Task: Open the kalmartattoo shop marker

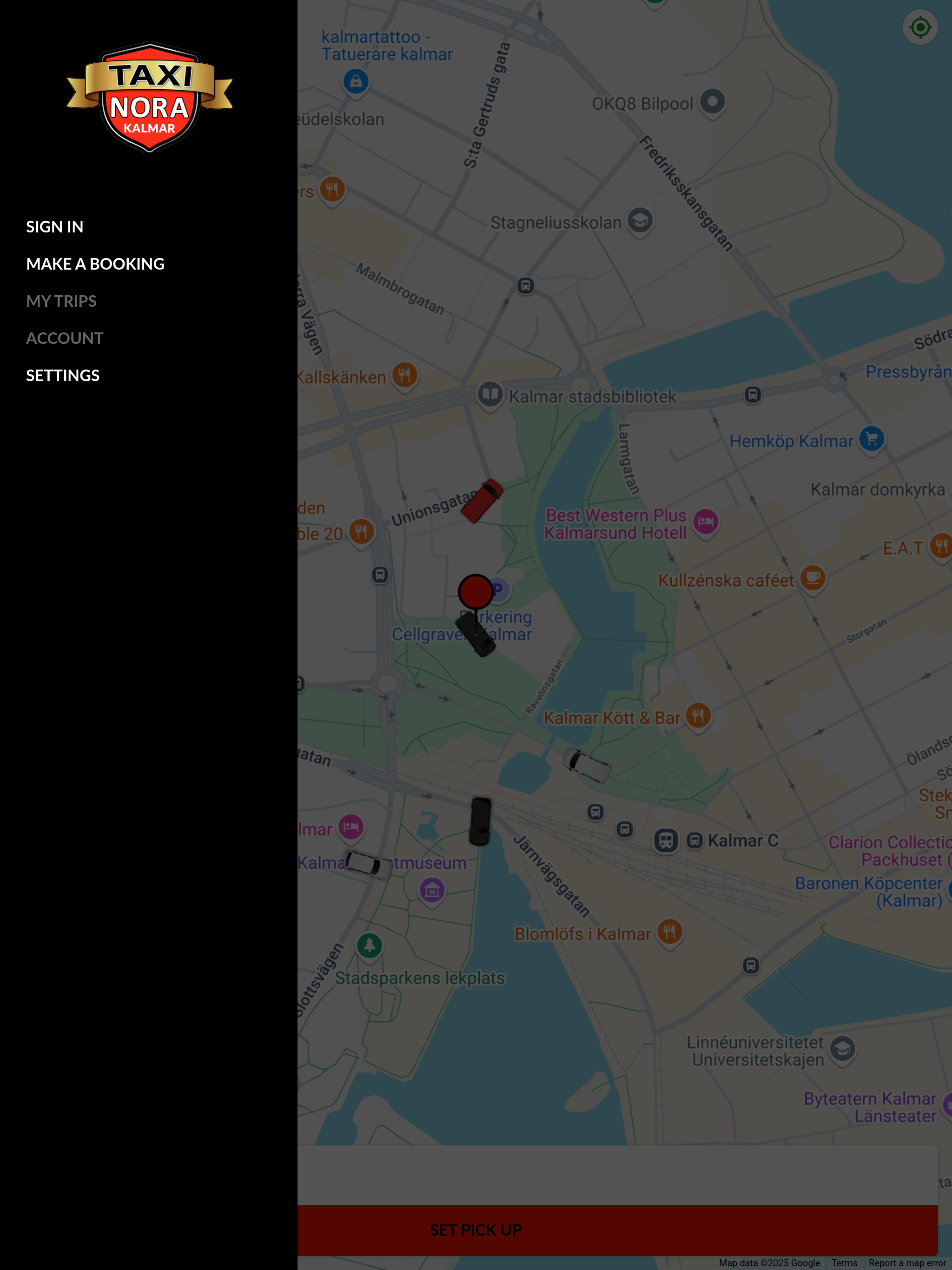Action: click(x=356, y=81)
